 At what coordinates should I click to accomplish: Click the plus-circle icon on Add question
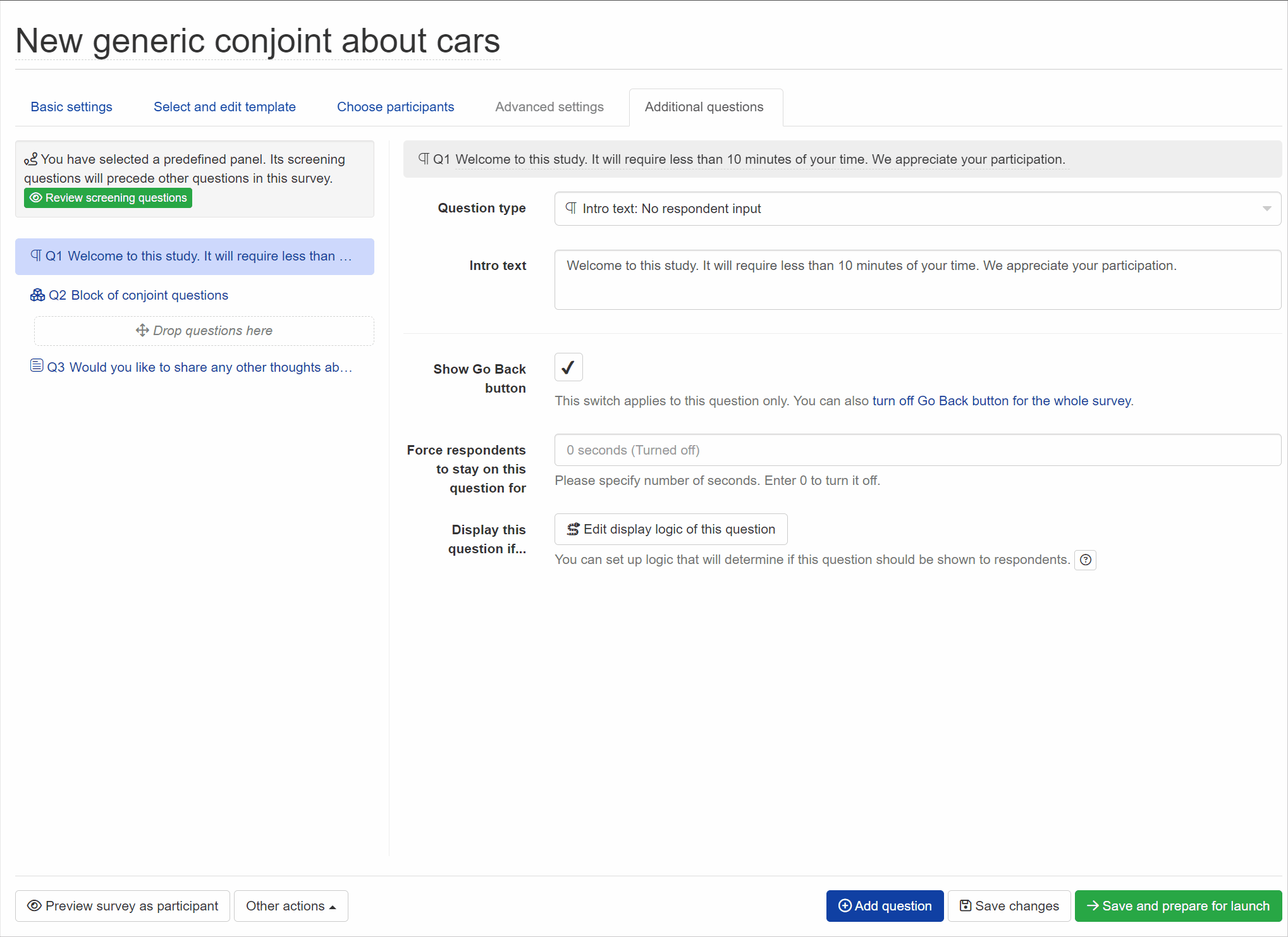point(845,906)
